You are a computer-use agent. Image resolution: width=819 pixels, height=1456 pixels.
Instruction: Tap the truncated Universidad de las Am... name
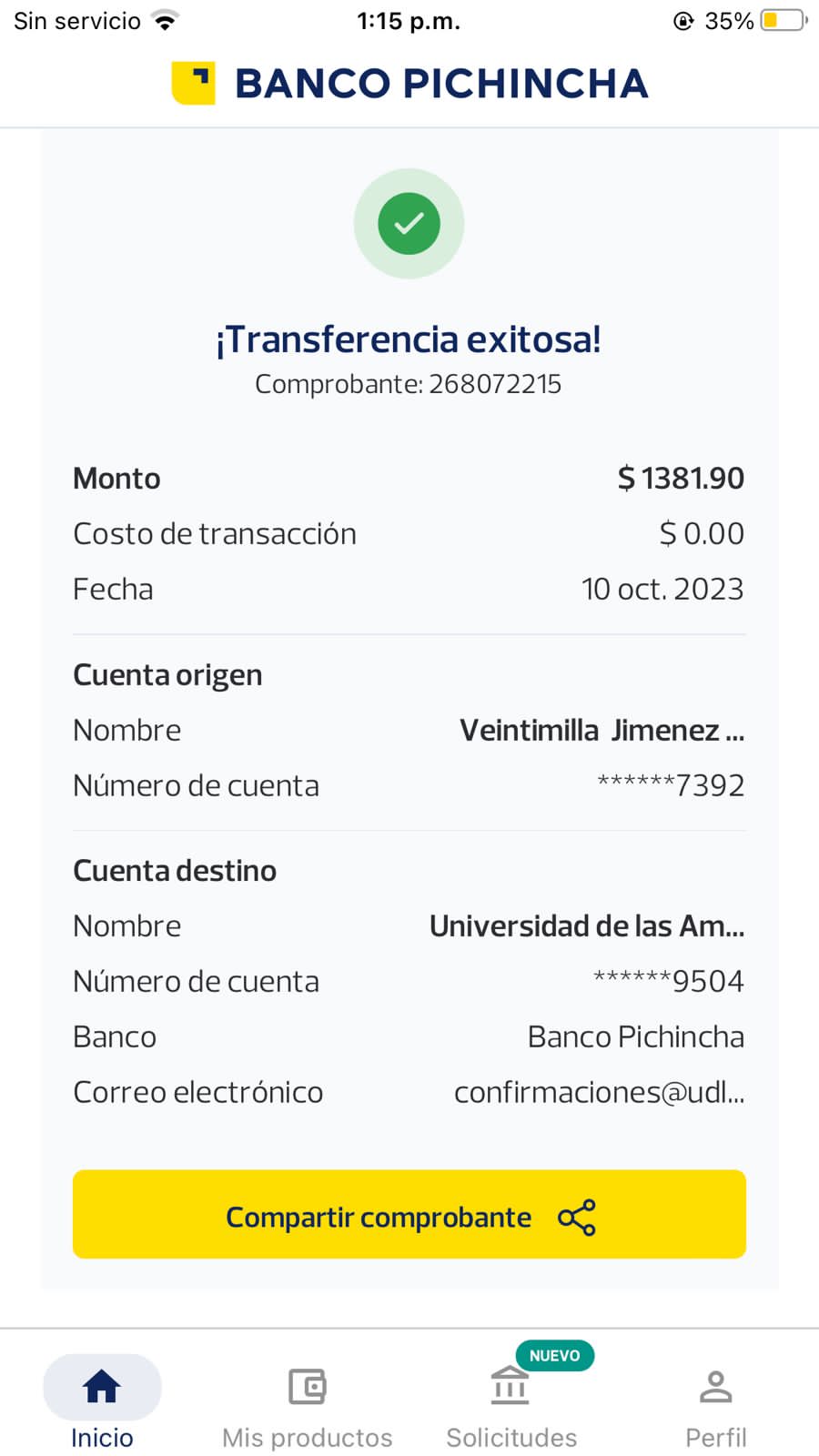(587, 926)
